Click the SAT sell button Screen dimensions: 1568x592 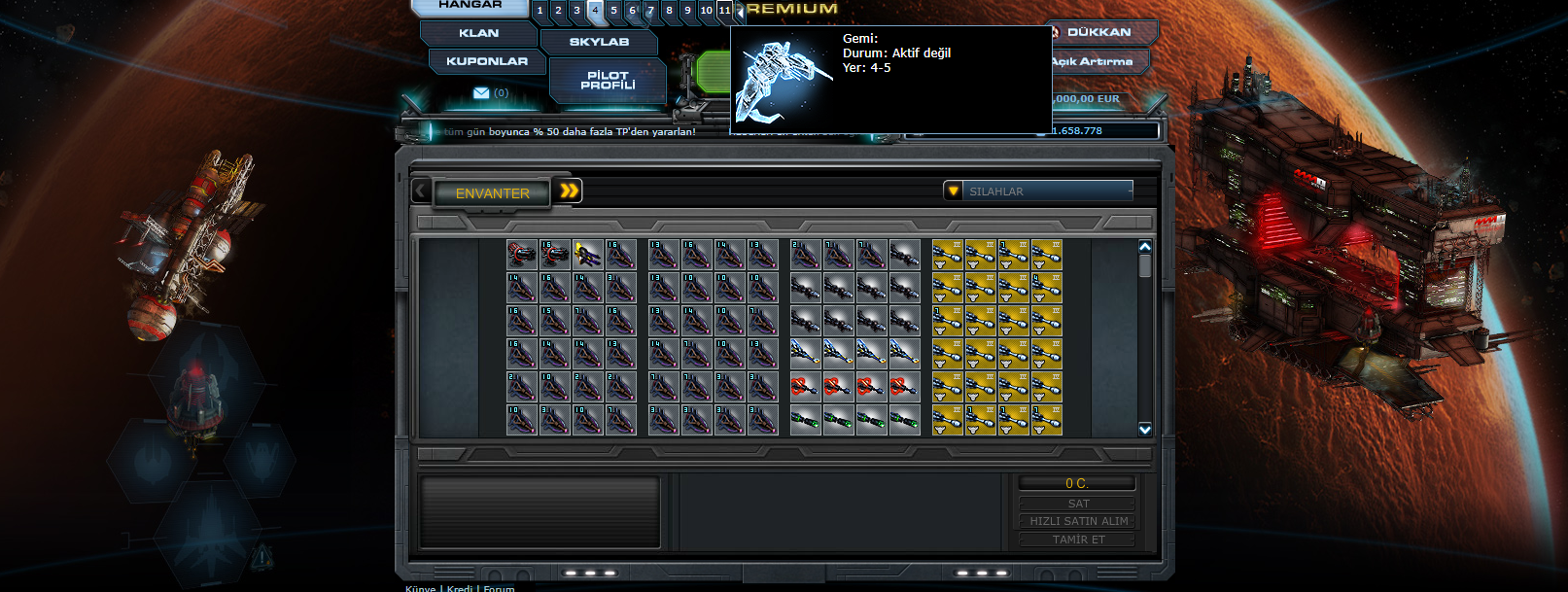(1078, 504)
